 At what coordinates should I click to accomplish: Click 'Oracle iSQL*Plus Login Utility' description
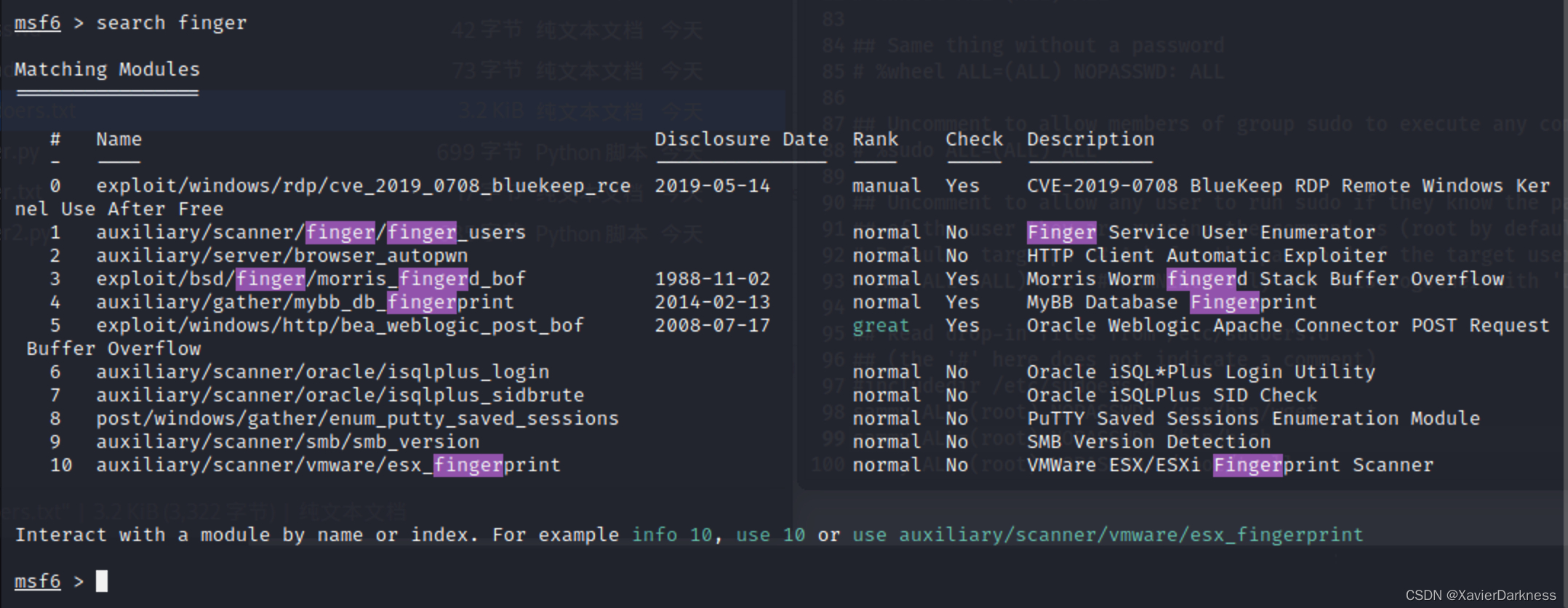click(1201, 372)
